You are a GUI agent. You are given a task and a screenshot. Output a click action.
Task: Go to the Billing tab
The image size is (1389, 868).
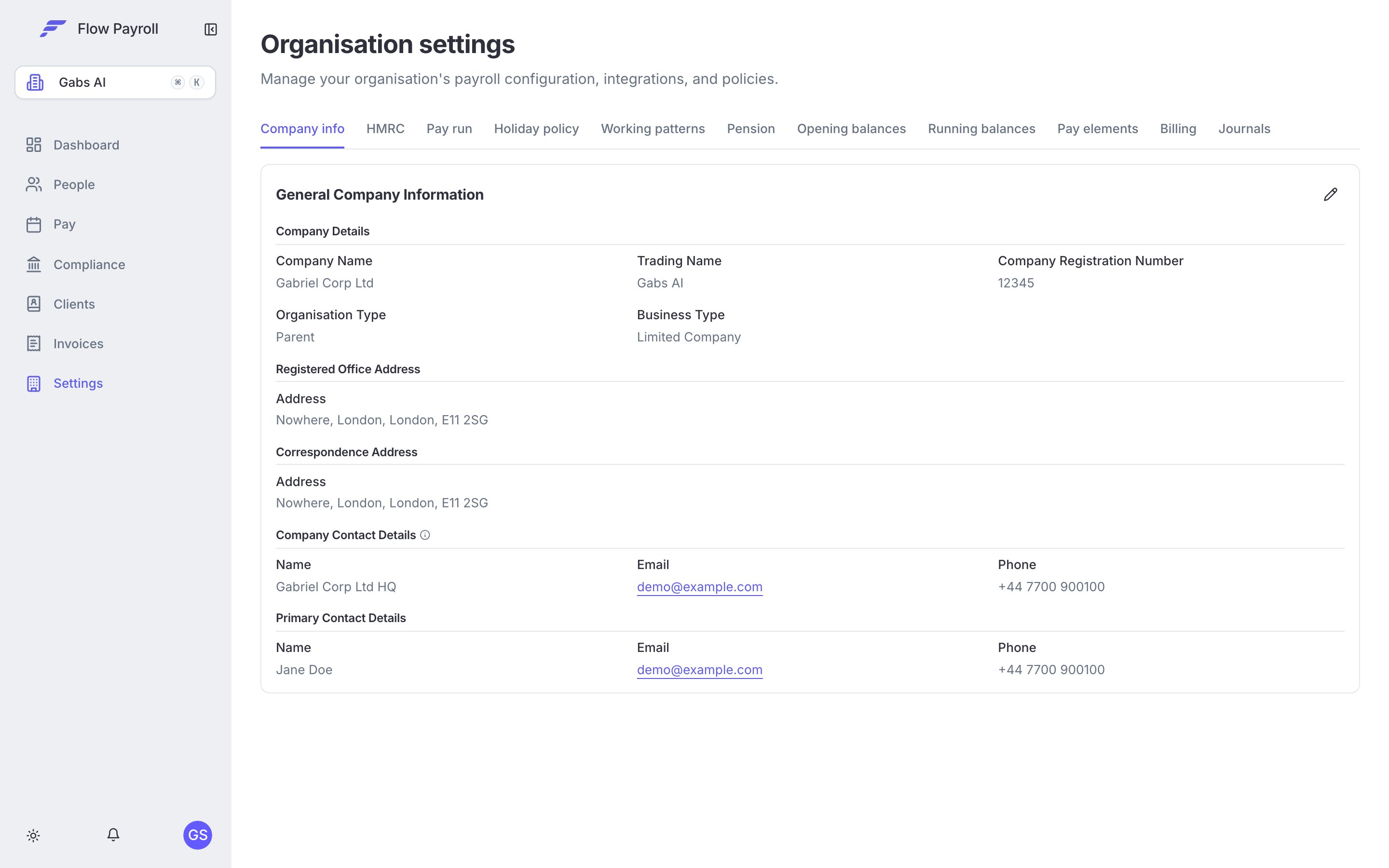[x=1178, y=129]
